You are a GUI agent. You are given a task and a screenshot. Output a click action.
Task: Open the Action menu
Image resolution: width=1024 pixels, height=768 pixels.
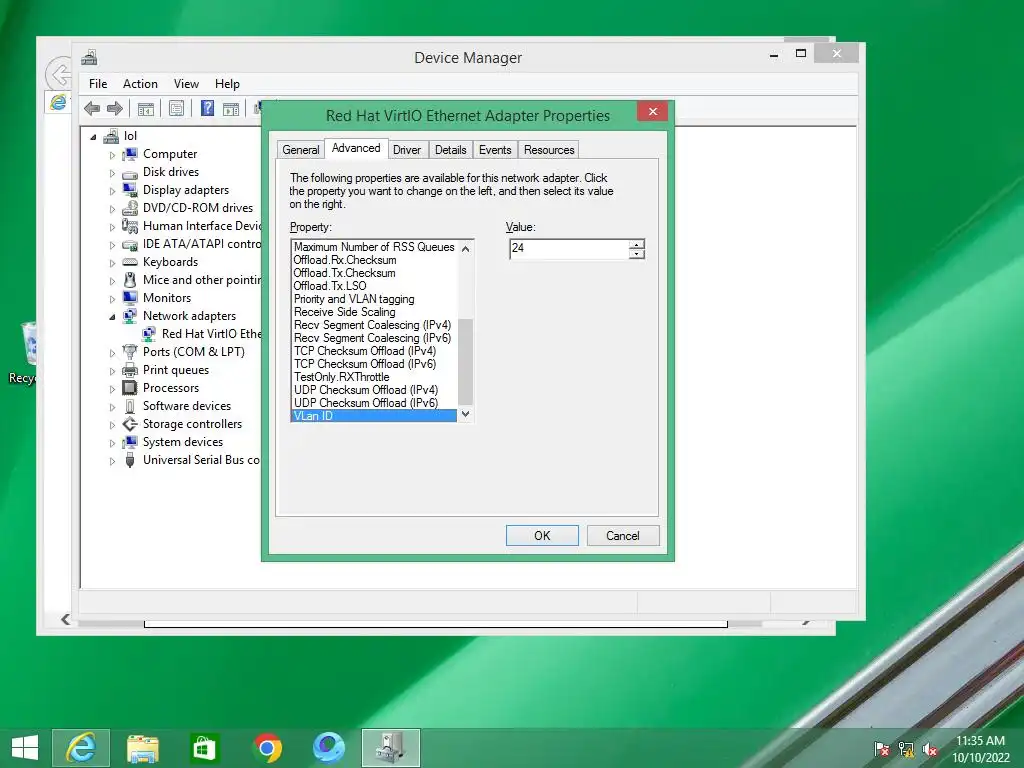pyautogui.click(x=140, y=84)
